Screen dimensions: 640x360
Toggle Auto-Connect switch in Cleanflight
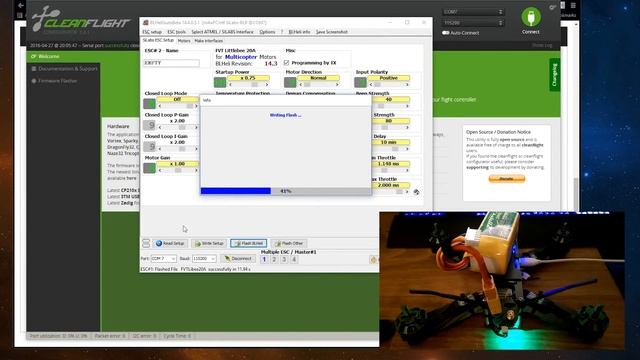[446, 33]
